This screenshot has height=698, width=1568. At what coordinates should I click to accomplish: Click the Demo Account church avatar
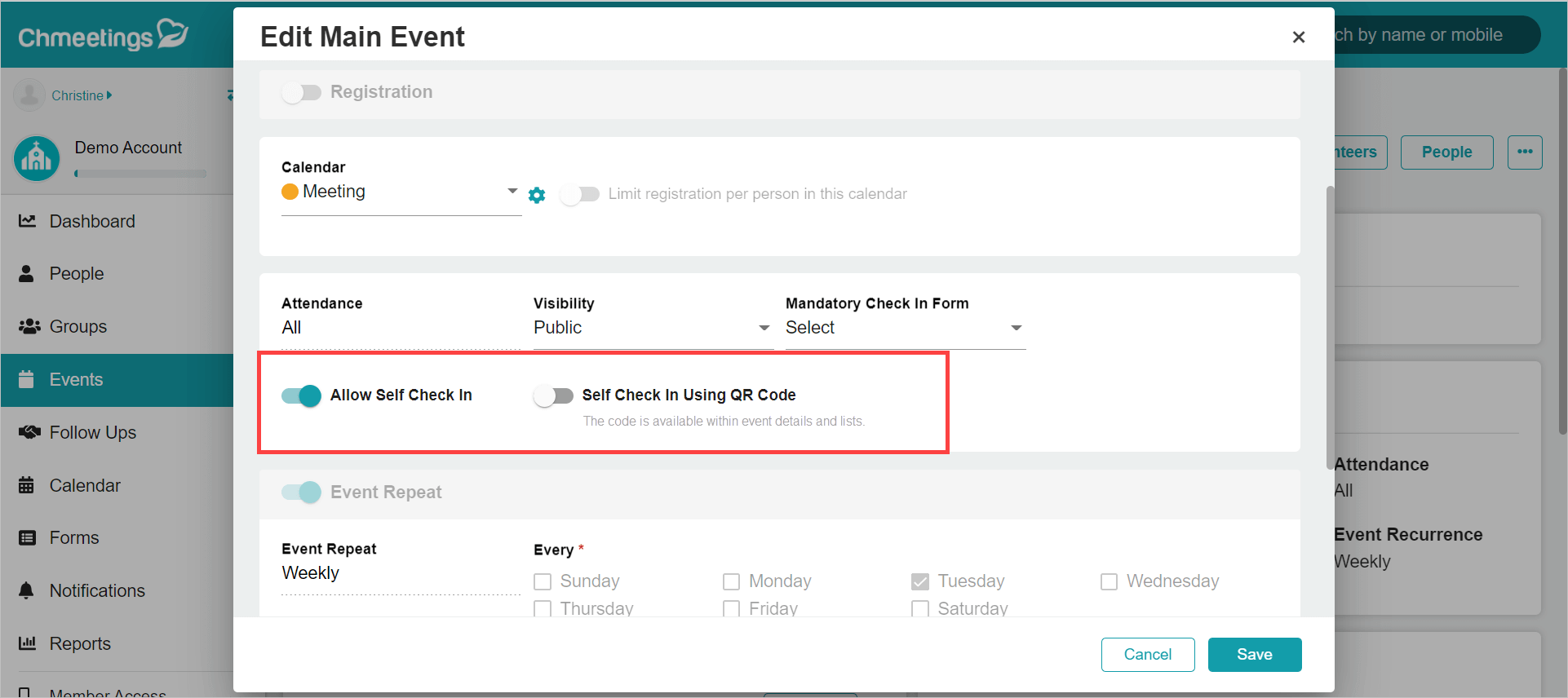37,158
